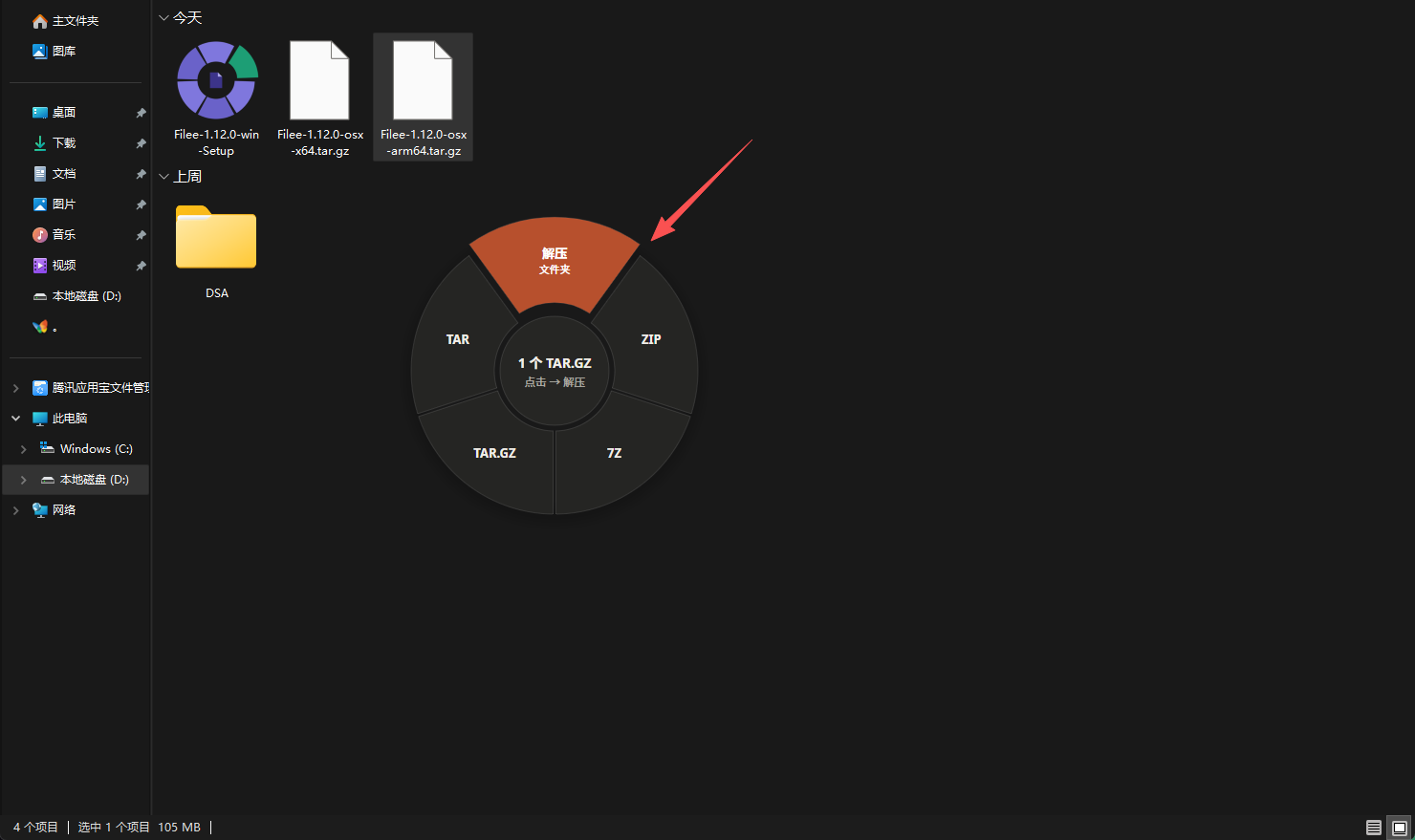Image resolution: width=1415 pixels, height=840 pixels.
Task: Click the Home (主文件夹) sidebar icon
Action: pyautogui.click(x=40, y=21)
